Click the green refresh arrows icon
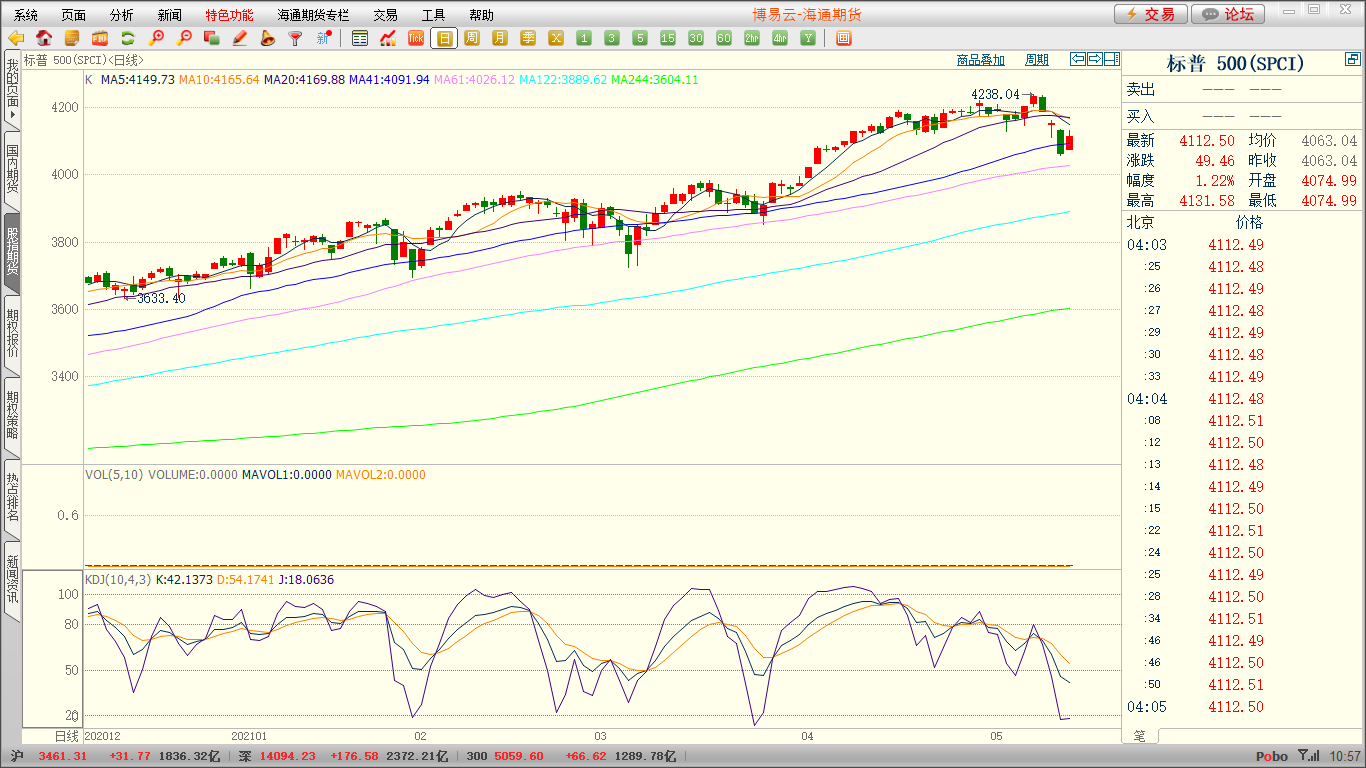 128,38
